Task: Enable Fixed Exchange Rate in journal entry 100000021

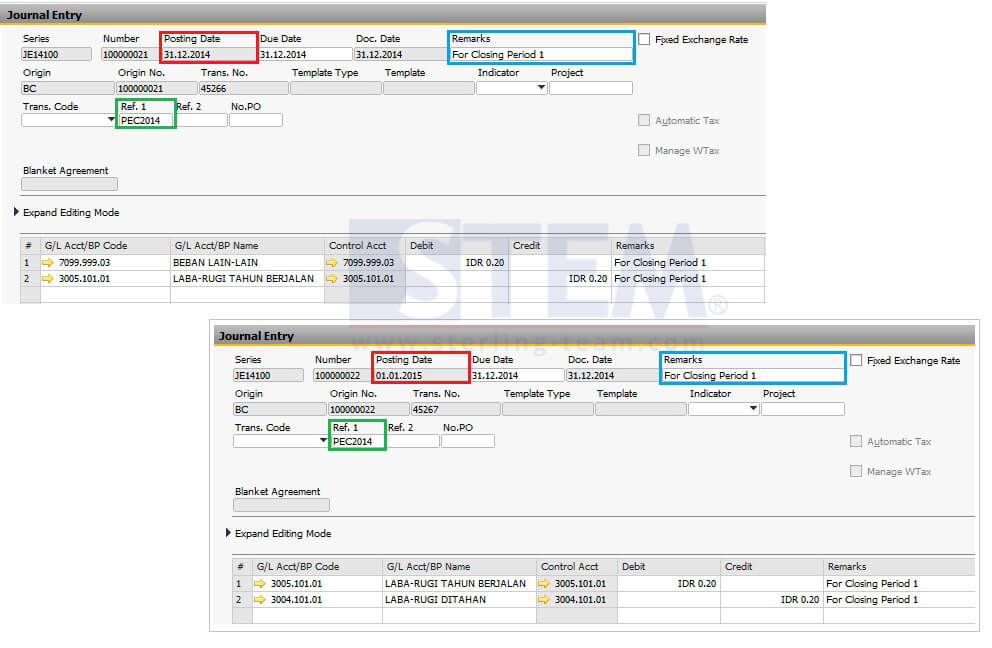Action: click(644, 39)
